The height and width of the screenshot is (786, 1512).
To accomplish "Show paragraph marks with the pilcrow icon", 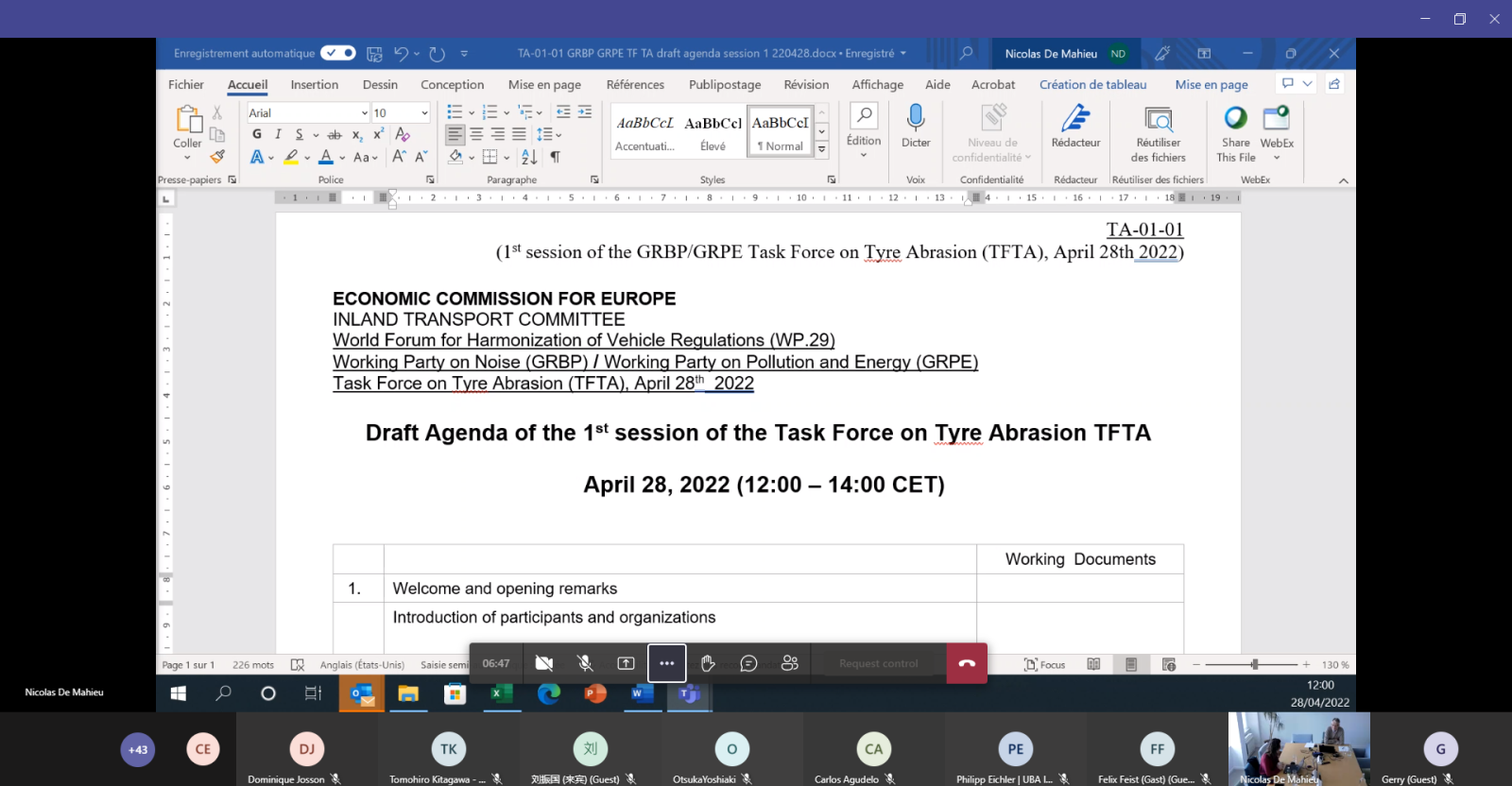I will (x=555, y=157).
